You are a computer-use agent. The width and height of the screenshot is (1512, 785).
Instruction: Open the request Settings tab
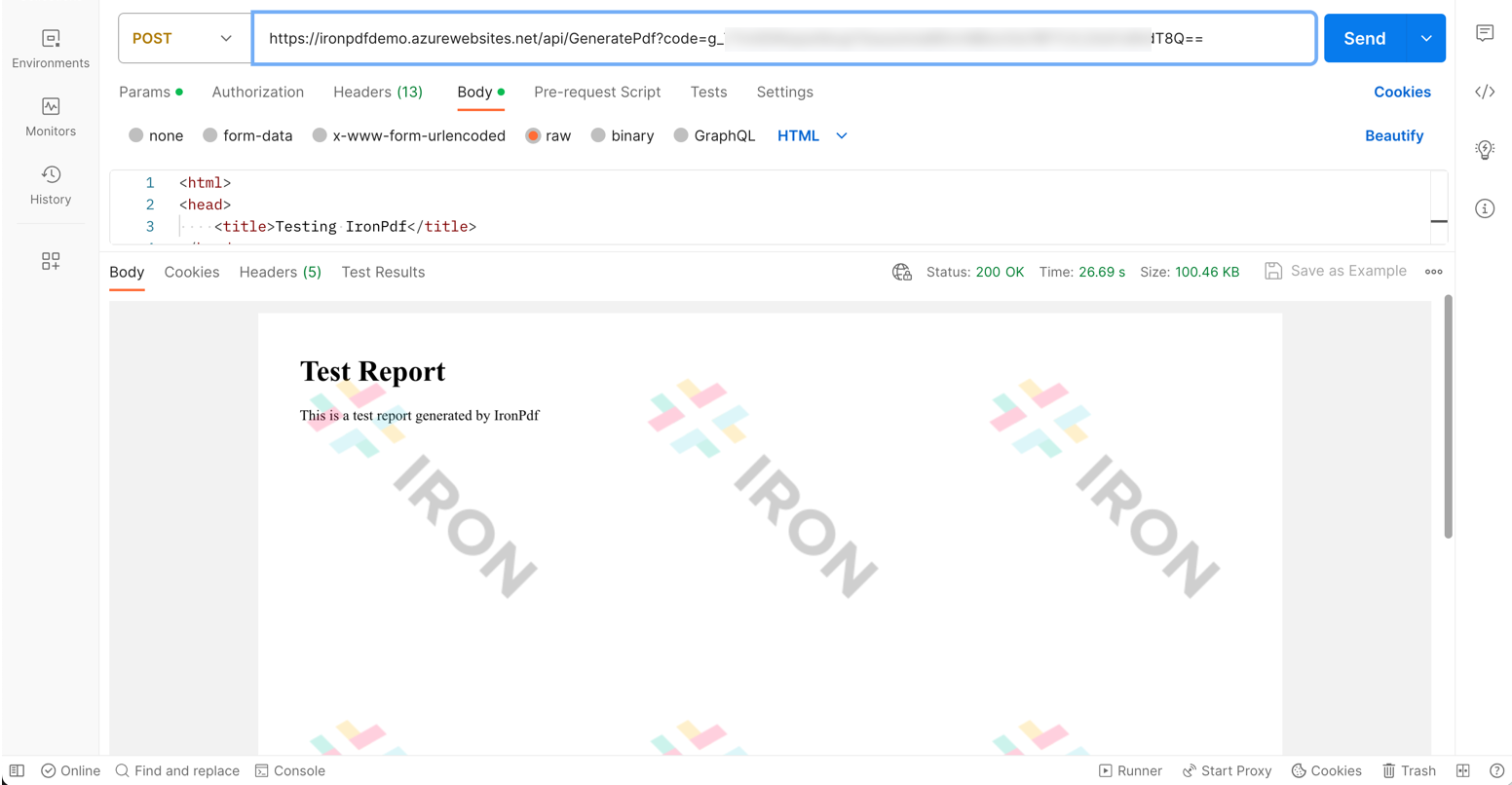[x=784, y=92]
